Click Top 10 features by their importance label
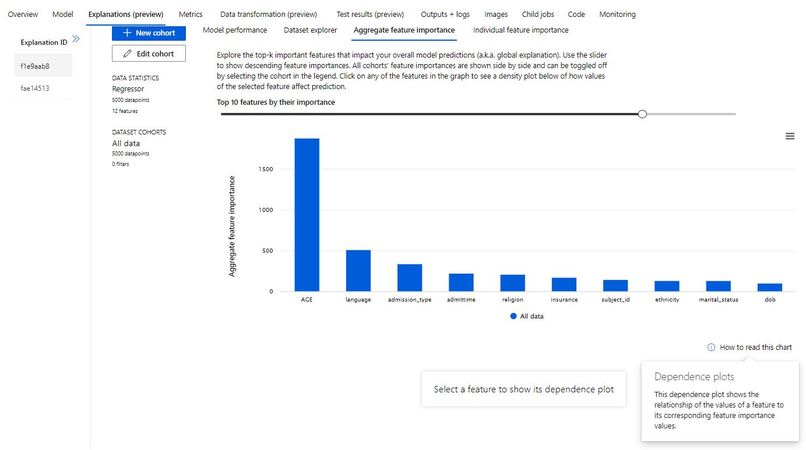The width and height of the screenshot is (806, 450). coord(276,102)
